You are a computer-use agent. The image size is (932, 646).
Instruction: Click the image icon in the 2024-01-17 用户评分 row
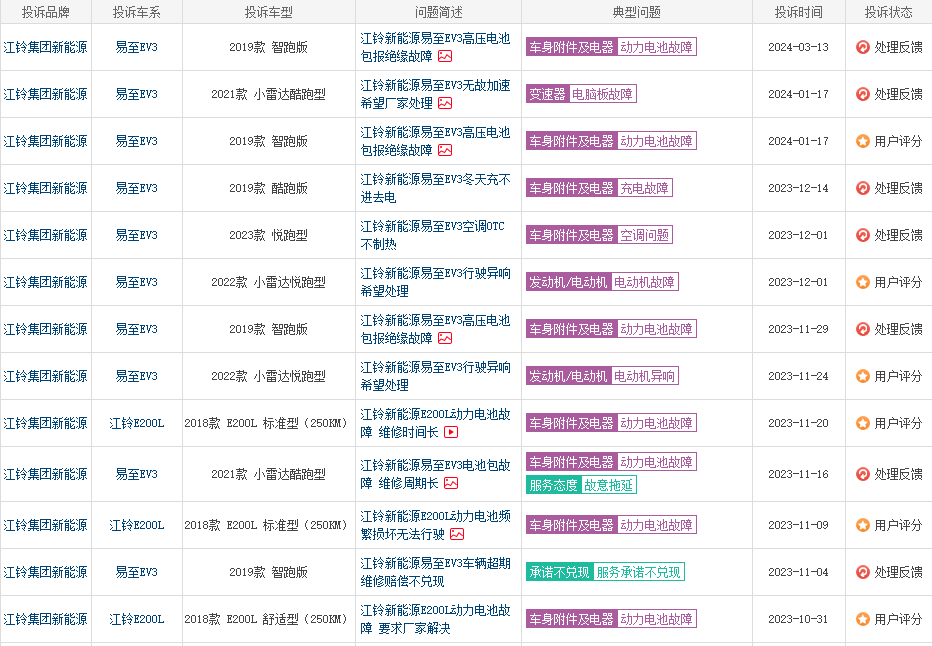(x=445, y=150)
